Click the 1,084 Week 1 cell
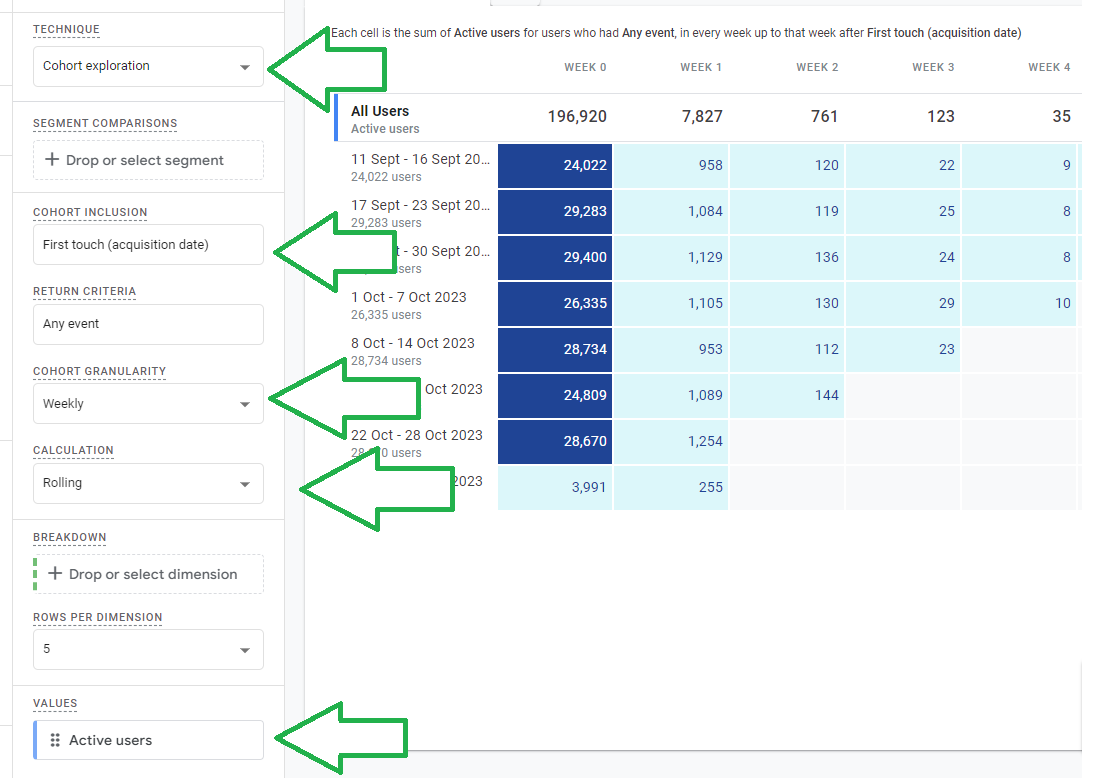1120x778 pixels. tap(671, 211)
